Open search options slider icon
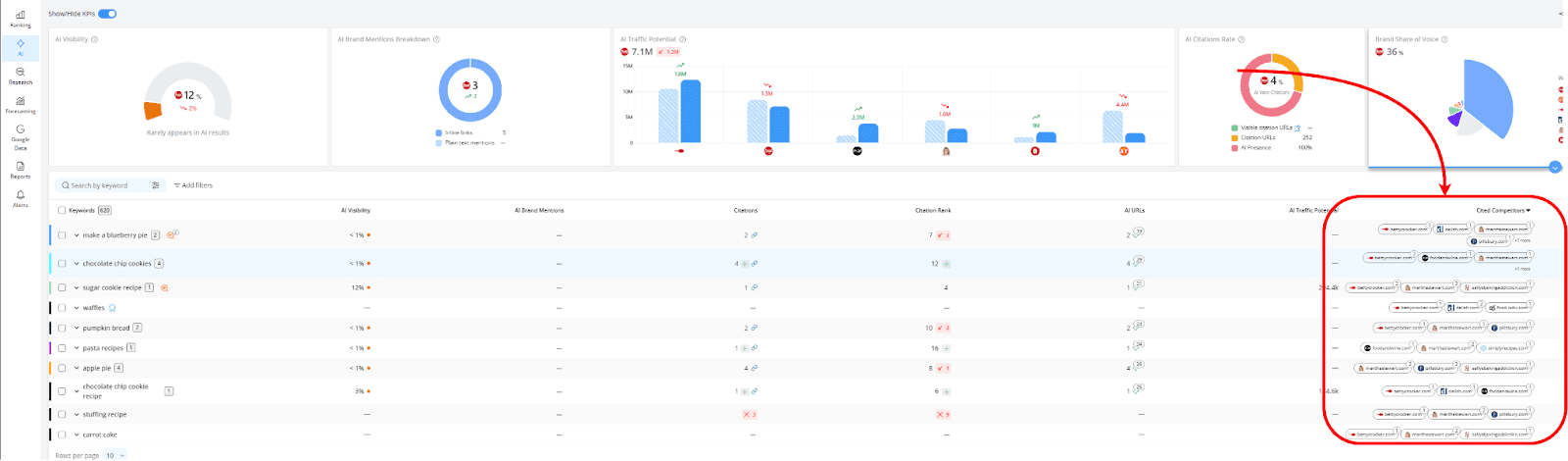 click(156, 185)
